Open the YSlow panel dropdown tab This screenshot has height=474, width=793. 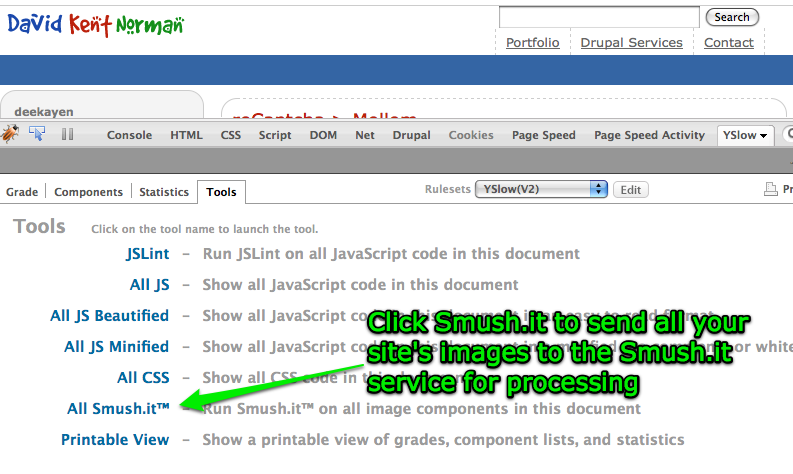[745, 135]
